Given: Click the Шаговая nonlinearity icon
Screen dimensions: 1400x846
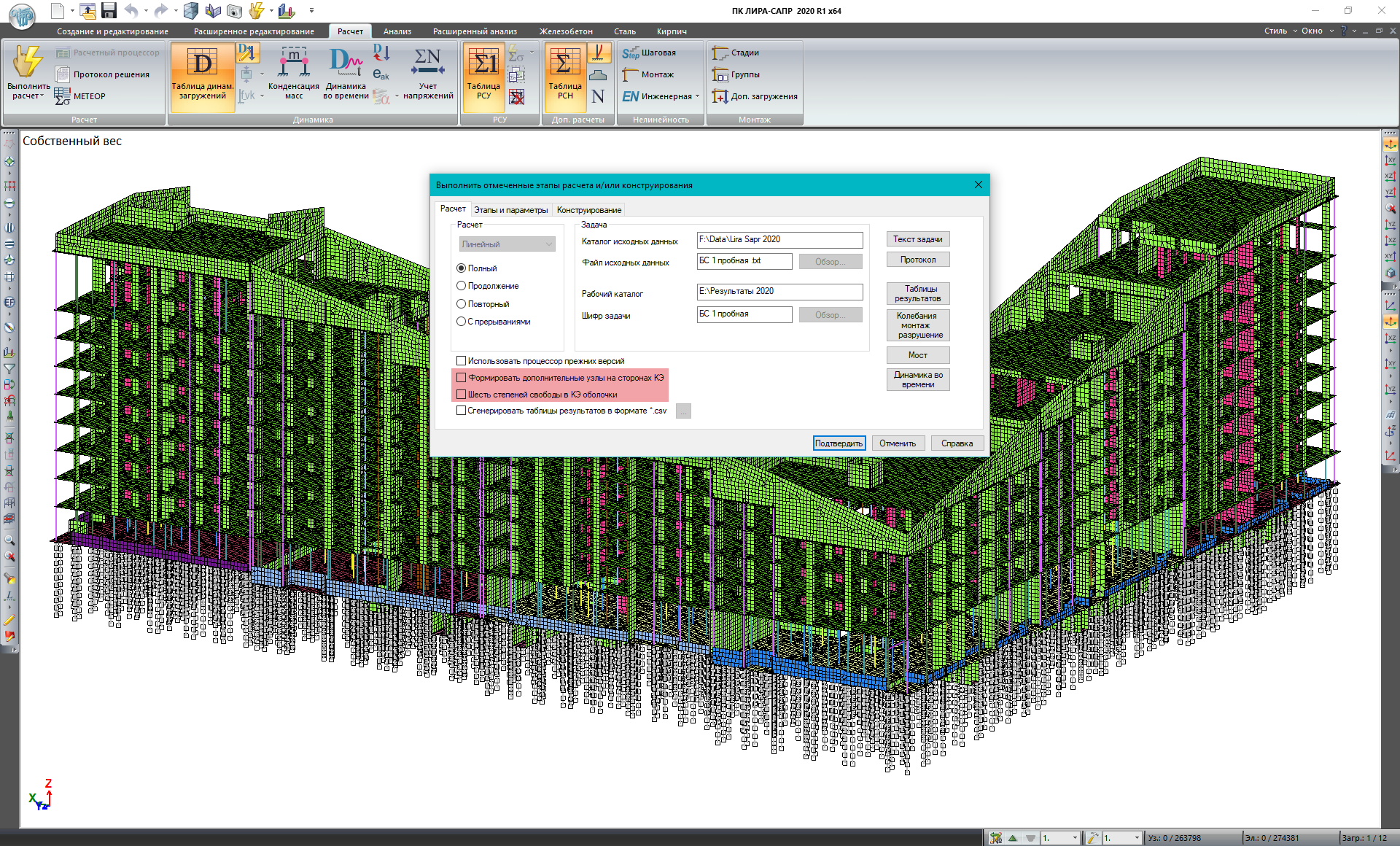Looking at the screenshot, I should tap(631, 53).
